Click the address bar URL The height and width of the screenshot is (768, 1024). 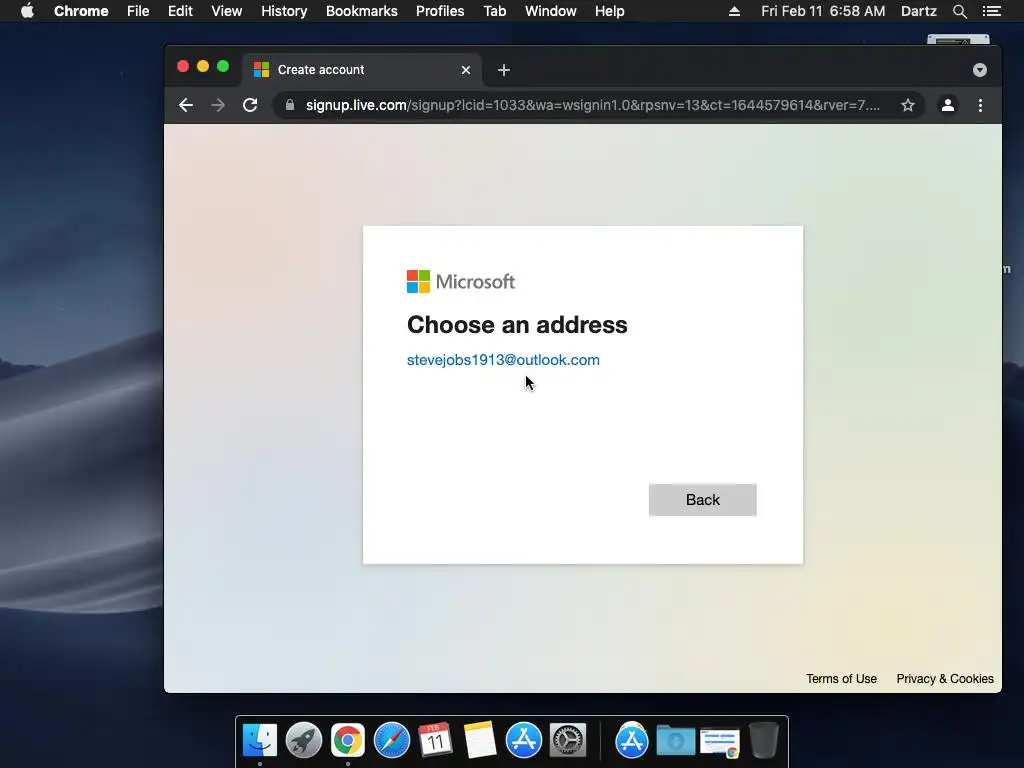point(592,105)
